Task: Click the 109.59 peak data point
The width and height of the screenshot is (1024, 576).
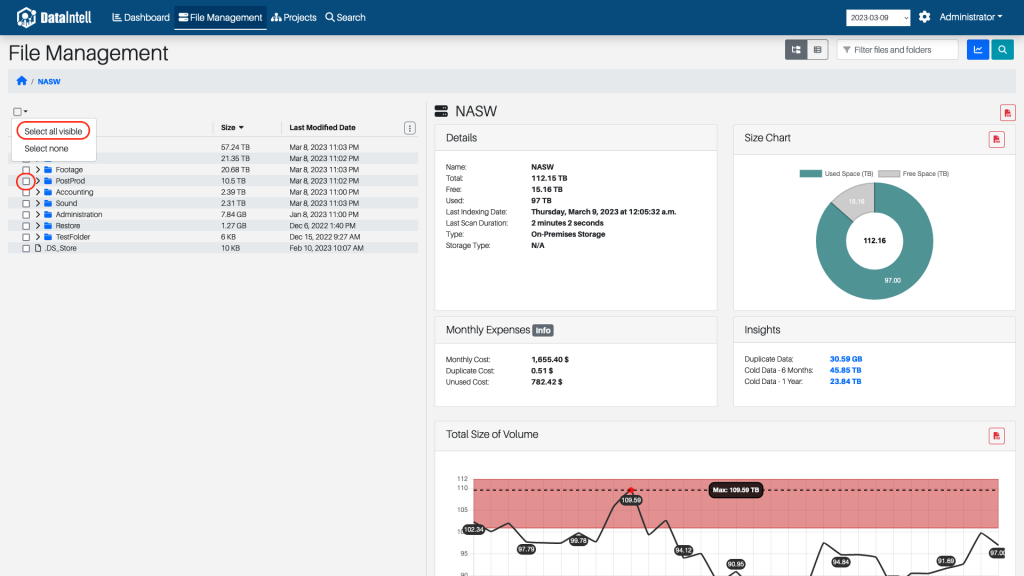Action: coord(631,490)
